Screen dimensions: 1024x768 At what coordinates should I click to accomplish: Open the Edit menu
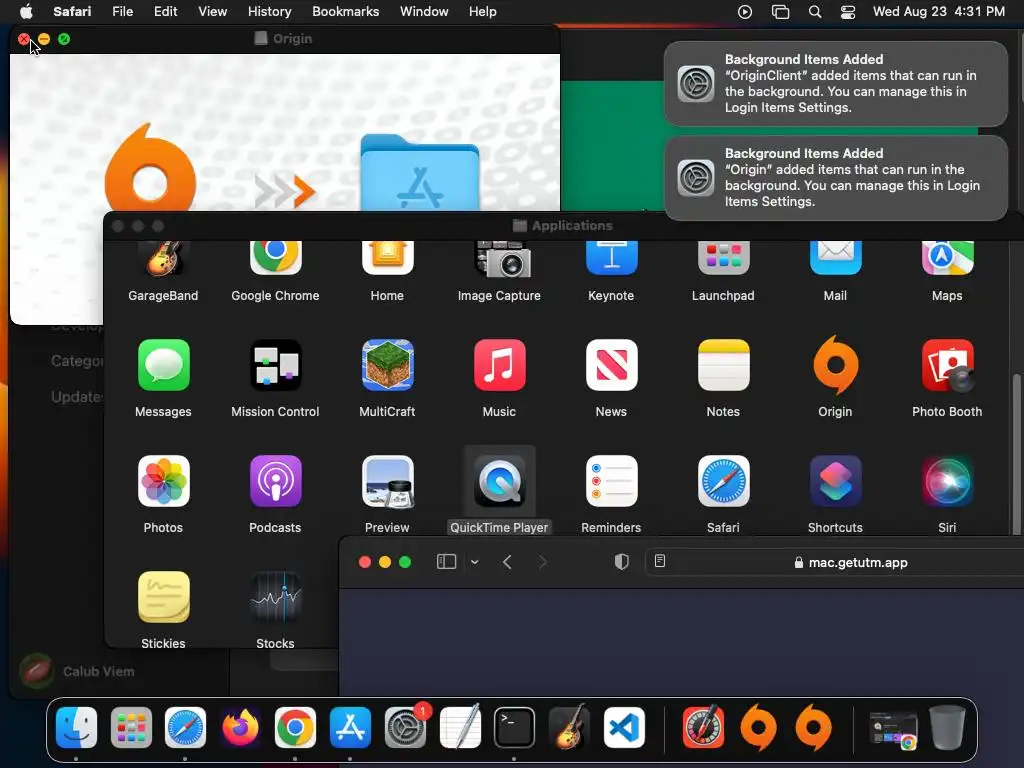tap(165, 11)
